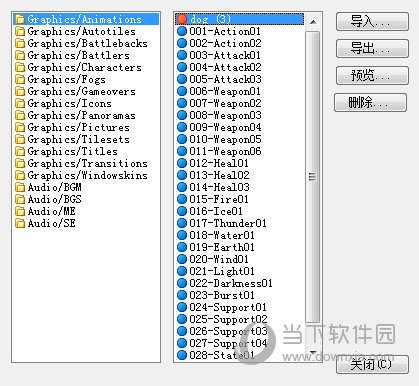Click the blue circle icon beside 006-Weapon01
The height and width of the screenshot is (386, 419).
pyautogui.click(x=182, y=91)
